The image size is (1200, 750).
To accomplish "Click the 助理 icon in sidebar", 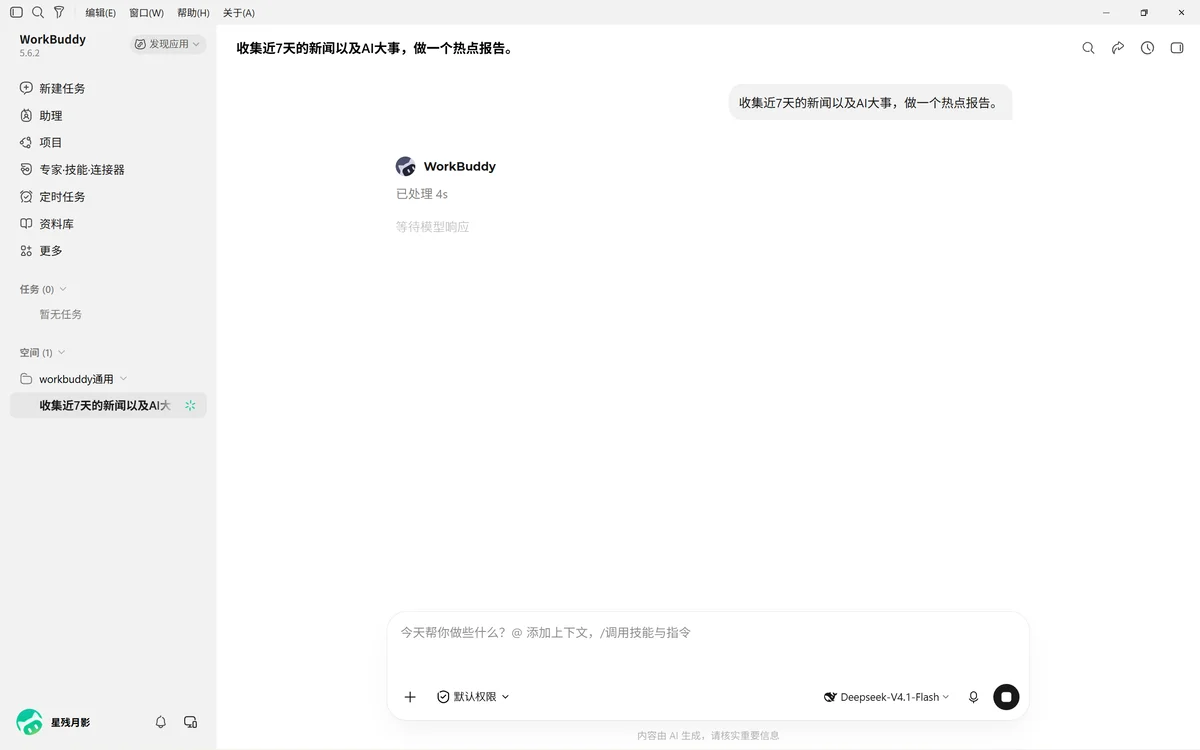I will pos(26,115).
